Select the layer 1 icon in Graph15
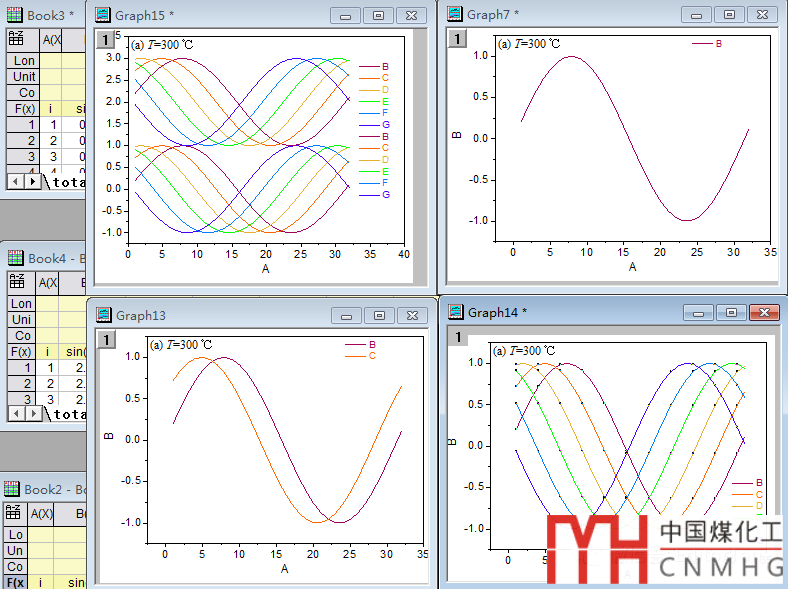 coord(105,40)
